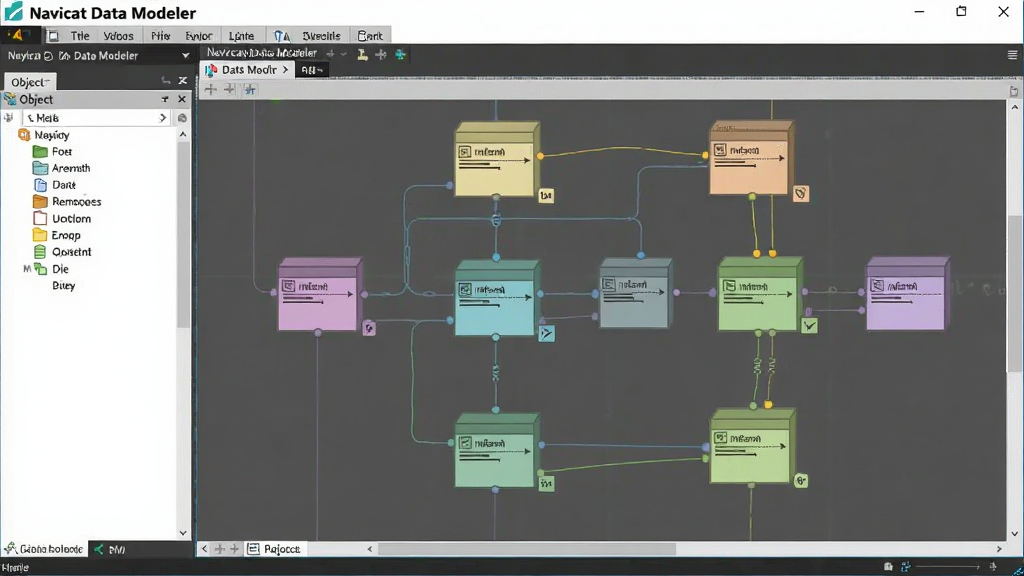Click the gray plus icon in top toolbar

(x=381, y=54)
